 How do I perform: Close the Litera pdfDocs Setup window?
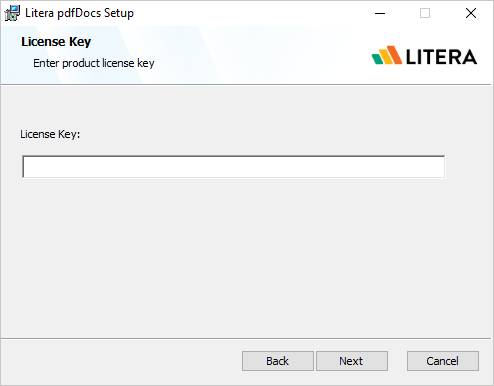click(471, 13)
